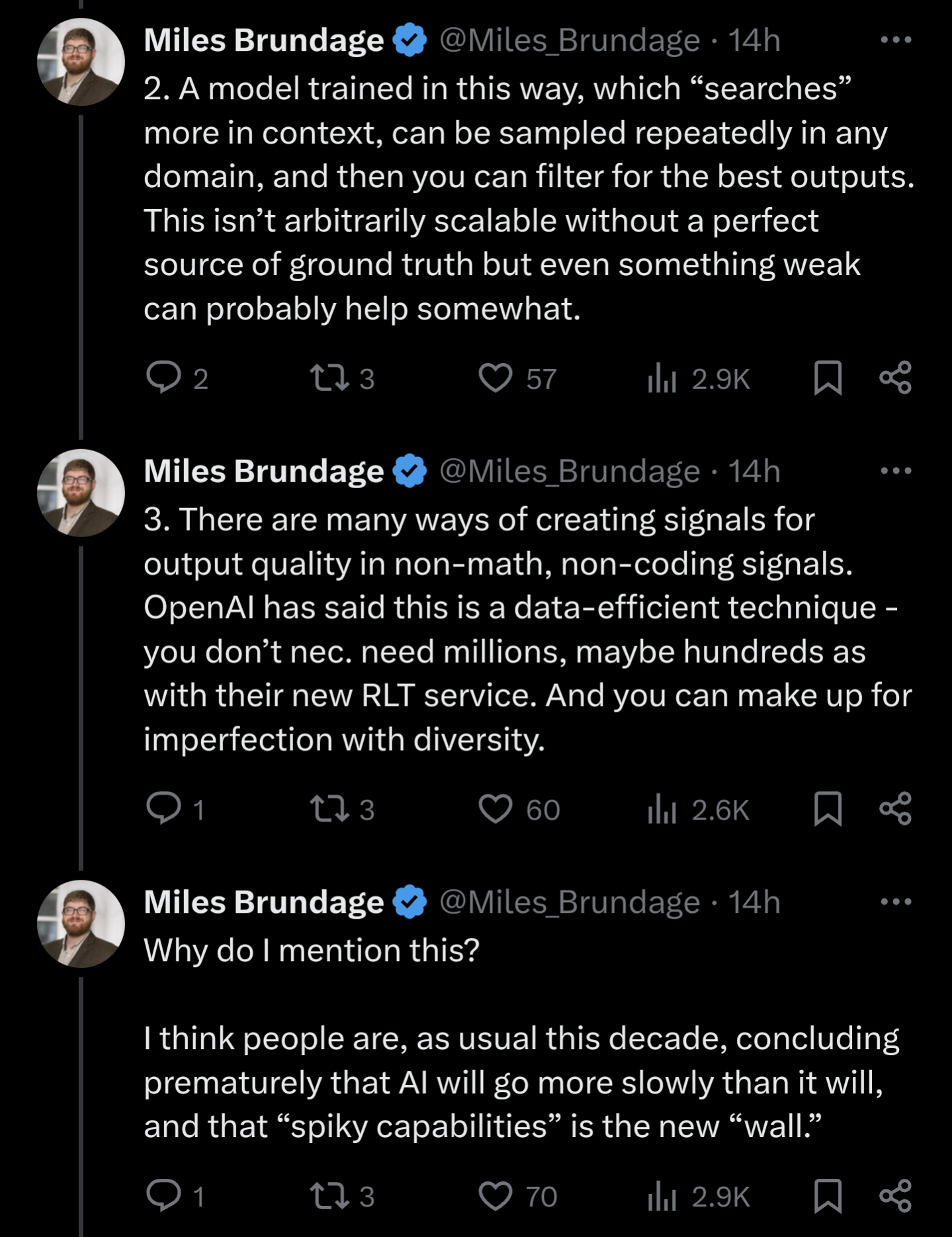Image resolution: width=952 pixels, height=1237 pixels.
Task: Open more options on 'Why do I mention this?' tweet
Action: [896, 901]
